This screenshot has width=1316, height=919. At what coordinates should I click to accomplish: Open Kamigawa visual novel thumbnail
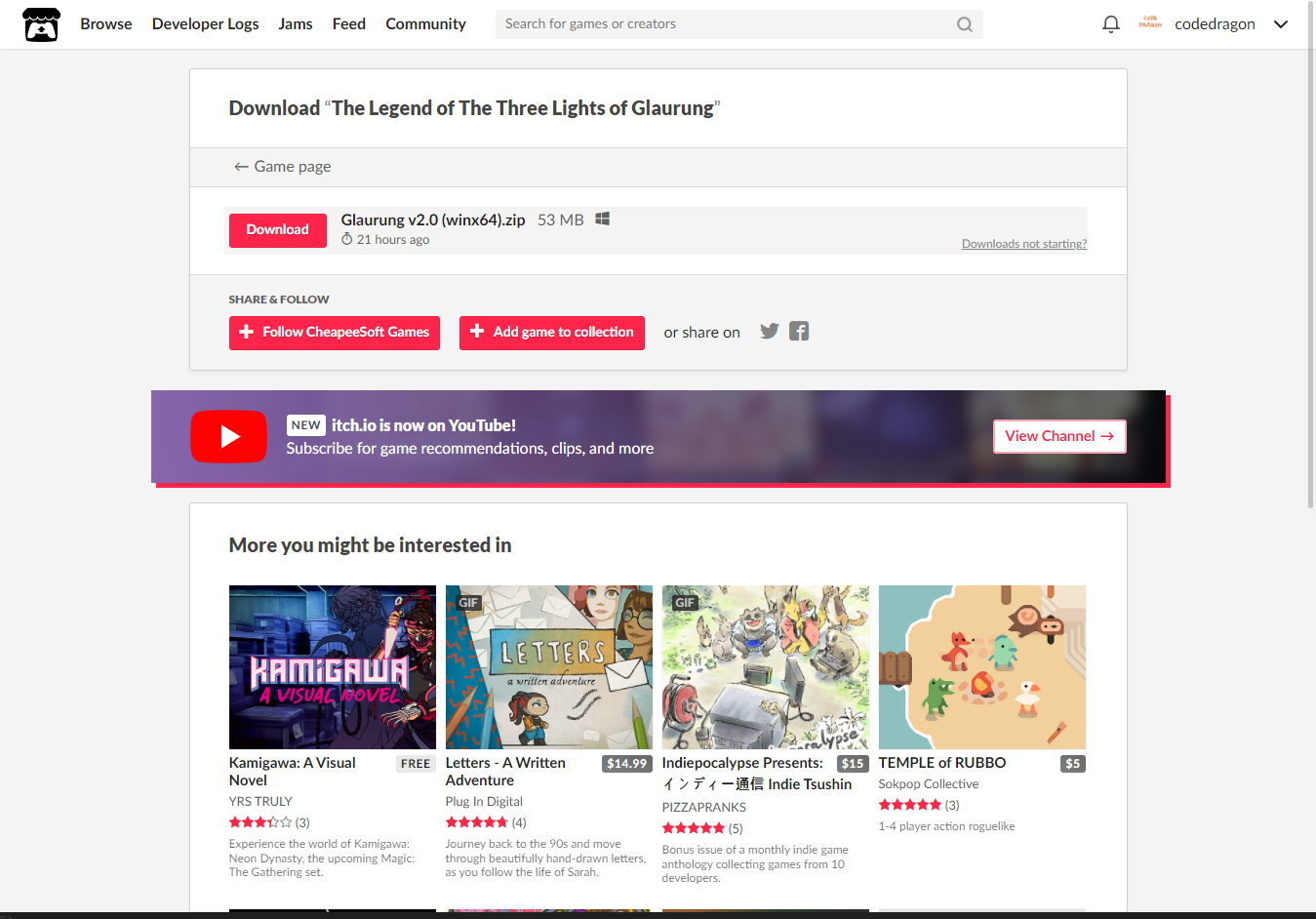tap(333, 667)
